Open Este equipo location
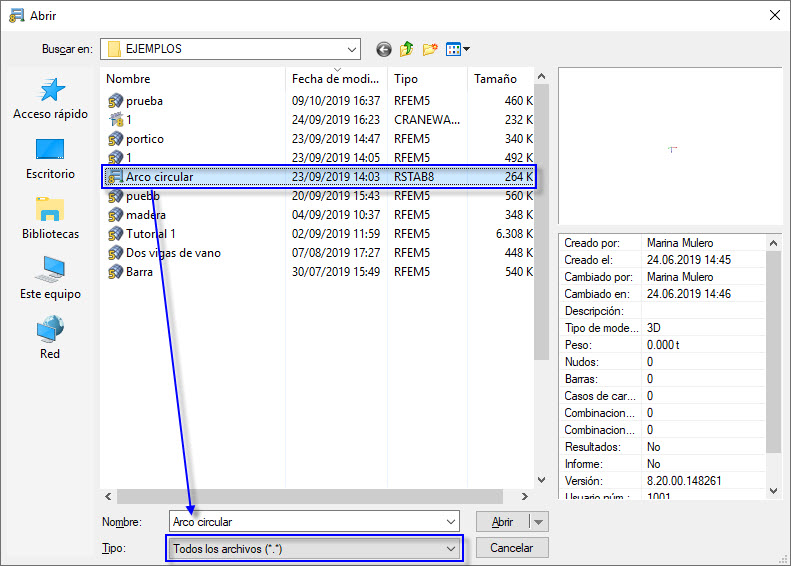Viewport: 791px width, 566px height. [50, 278]
